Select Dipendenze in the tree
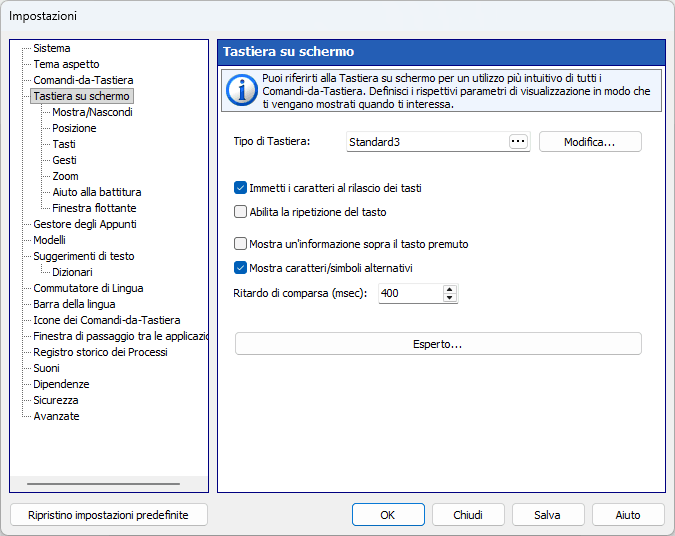The width and height of the screenshot is (675, 536). [61, 384]
